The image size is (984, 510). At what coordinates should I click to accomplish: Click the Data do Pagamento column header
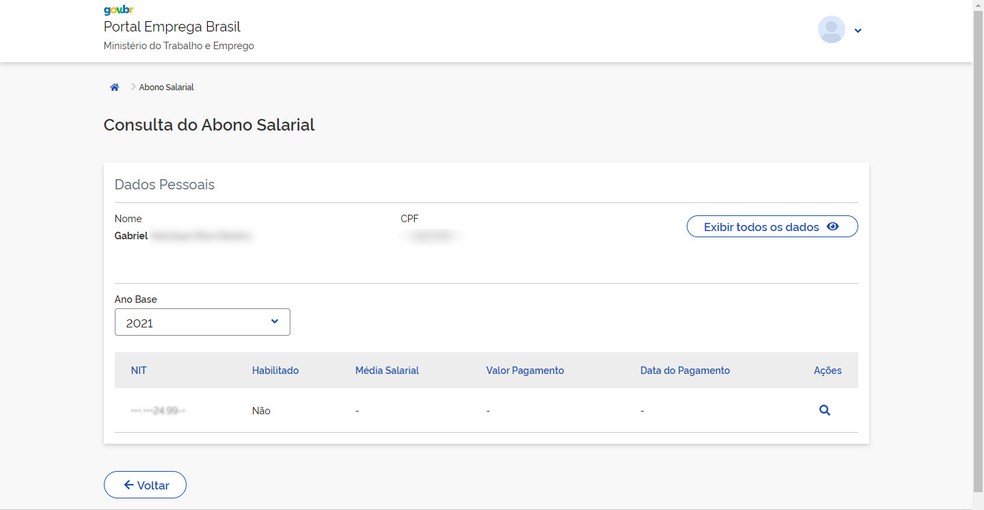[x=685, y=370]
